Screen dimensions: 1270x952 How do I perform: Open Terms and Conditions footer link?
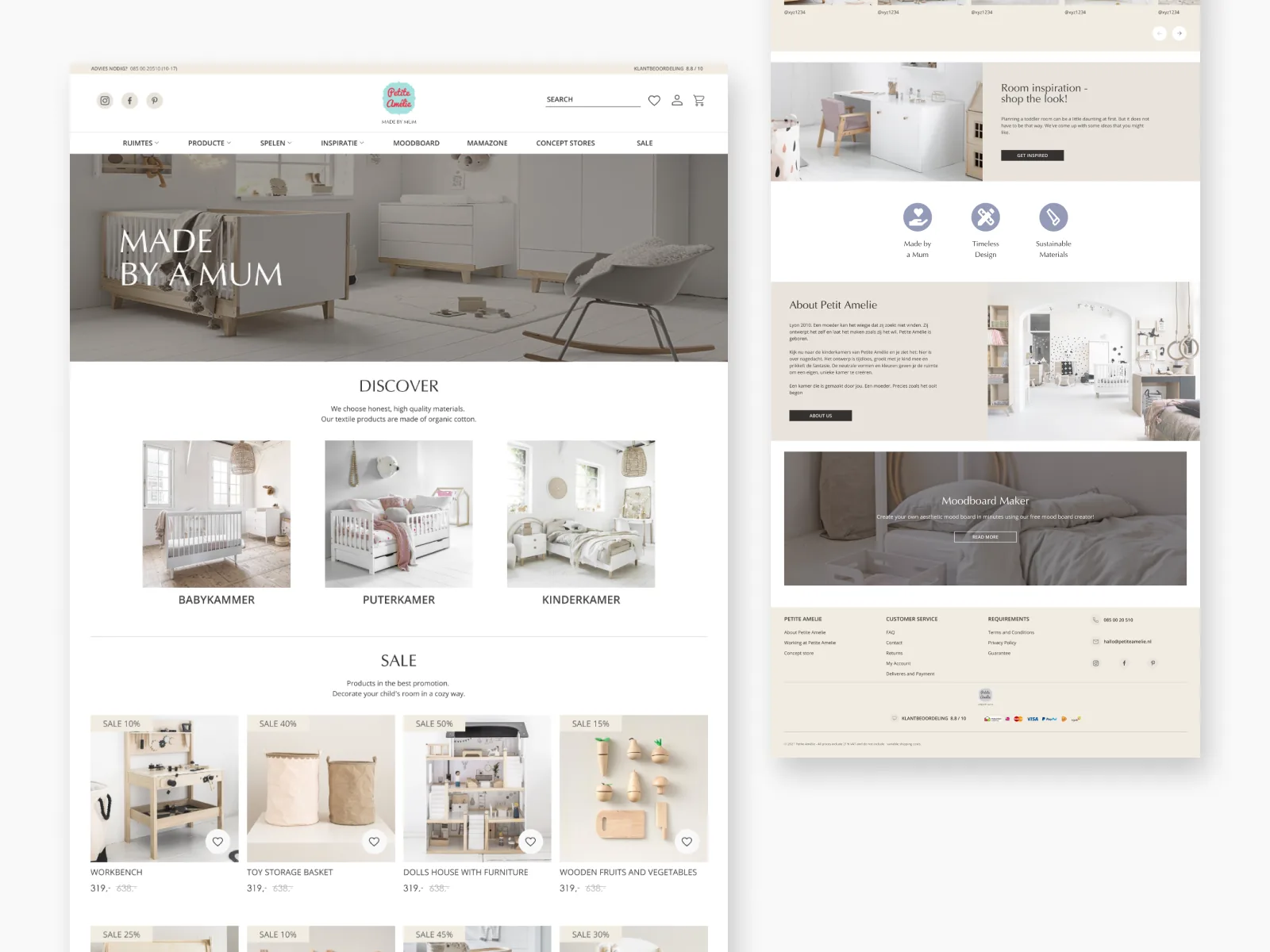(1010, 632)
